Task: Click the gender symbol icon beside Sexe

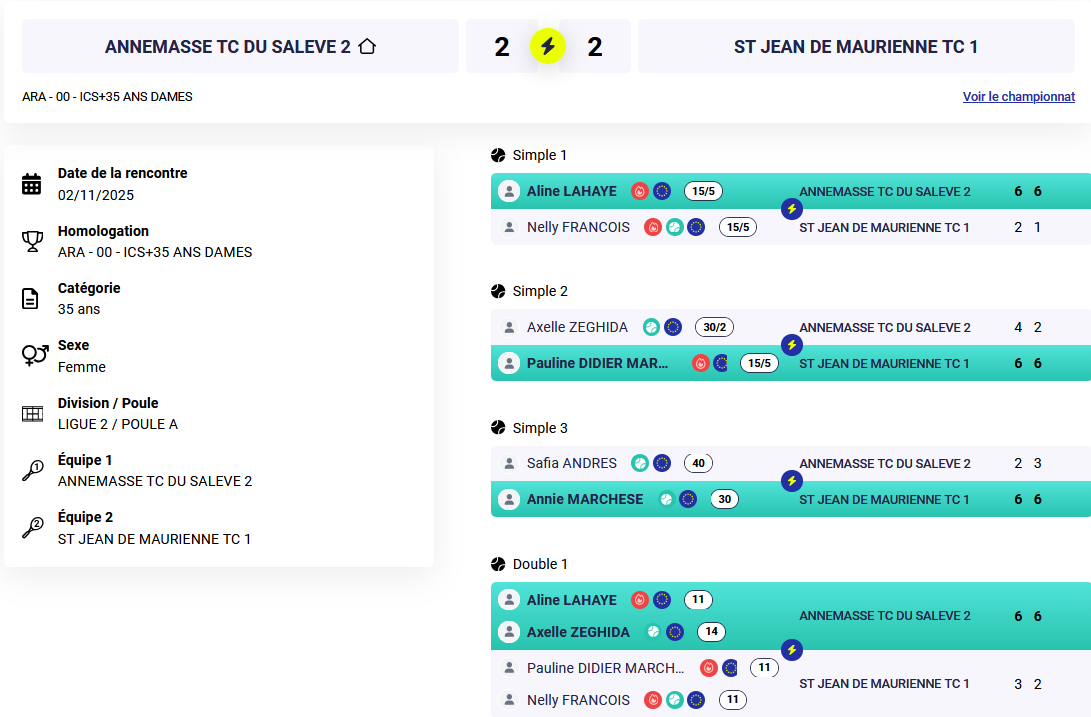Action: tap(34, 355)
